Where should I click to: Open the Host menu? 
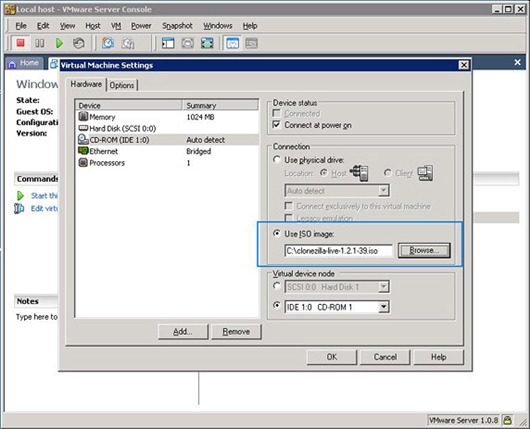93,26
